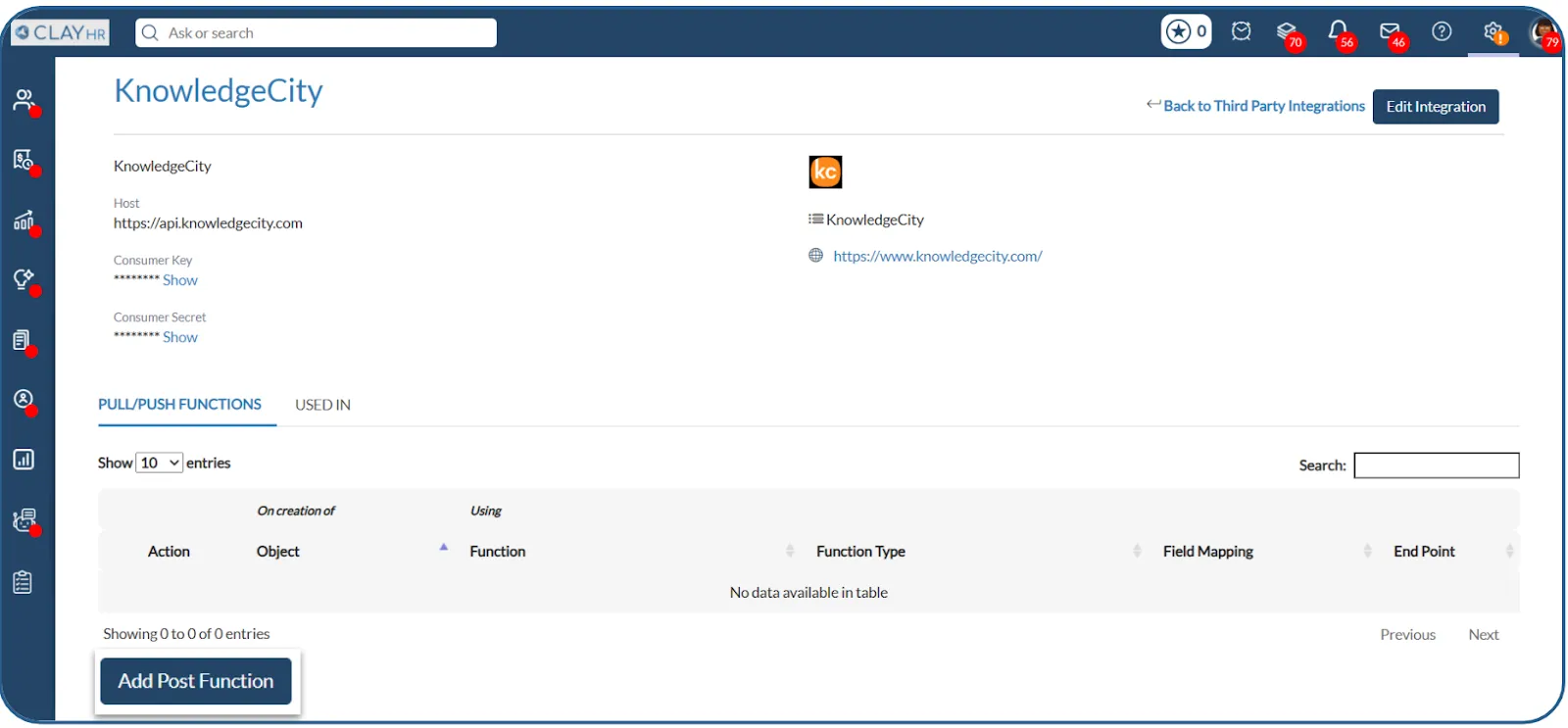Show the Consumer Secret value
Screen dimensions: 1568x728
[x=180, y=337]
